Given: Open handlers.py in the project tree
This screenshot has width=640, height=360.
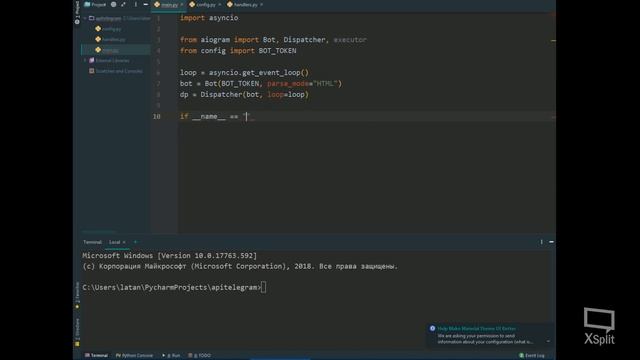Looking at the screenshot, I should click(110, 40).
